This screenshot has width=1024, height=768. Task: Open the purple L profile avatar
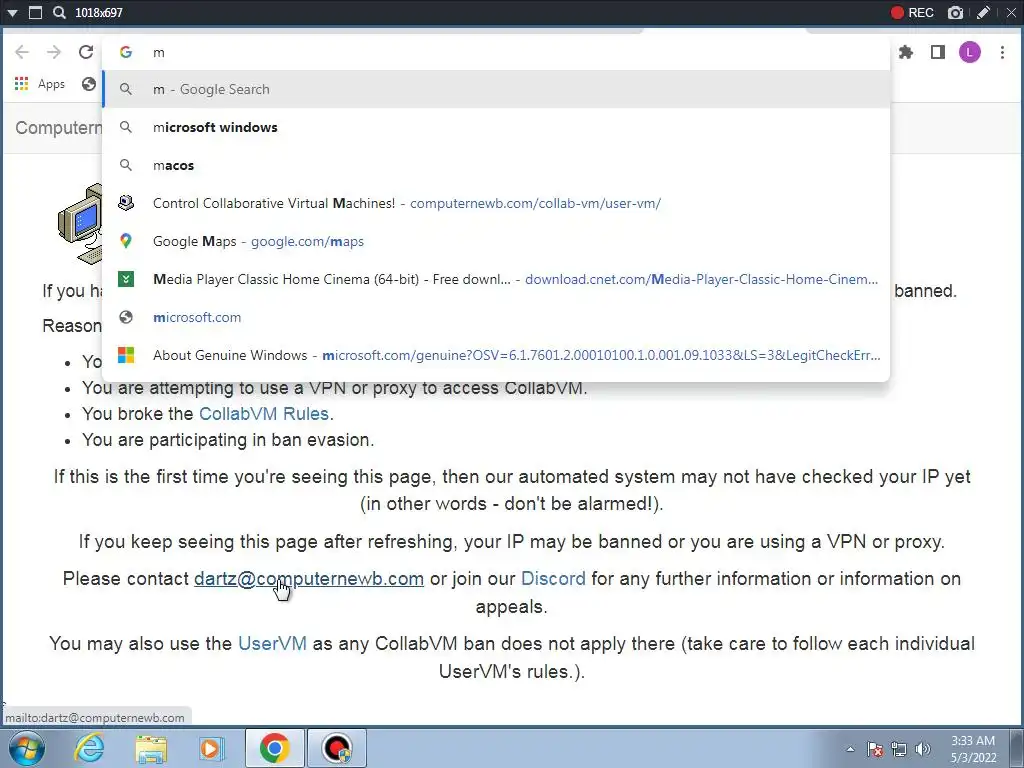[x=970, y=52]
